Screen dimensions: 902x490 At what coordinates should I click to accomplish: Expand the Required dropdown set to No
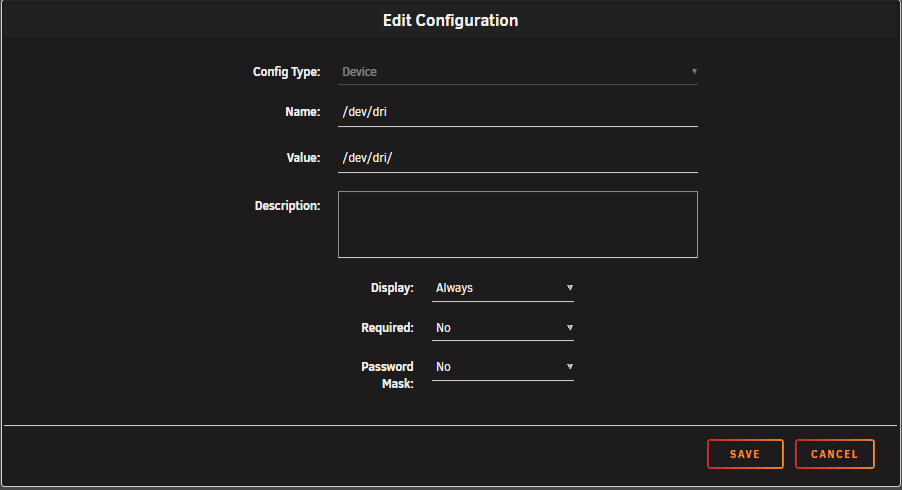pos(501,328)
